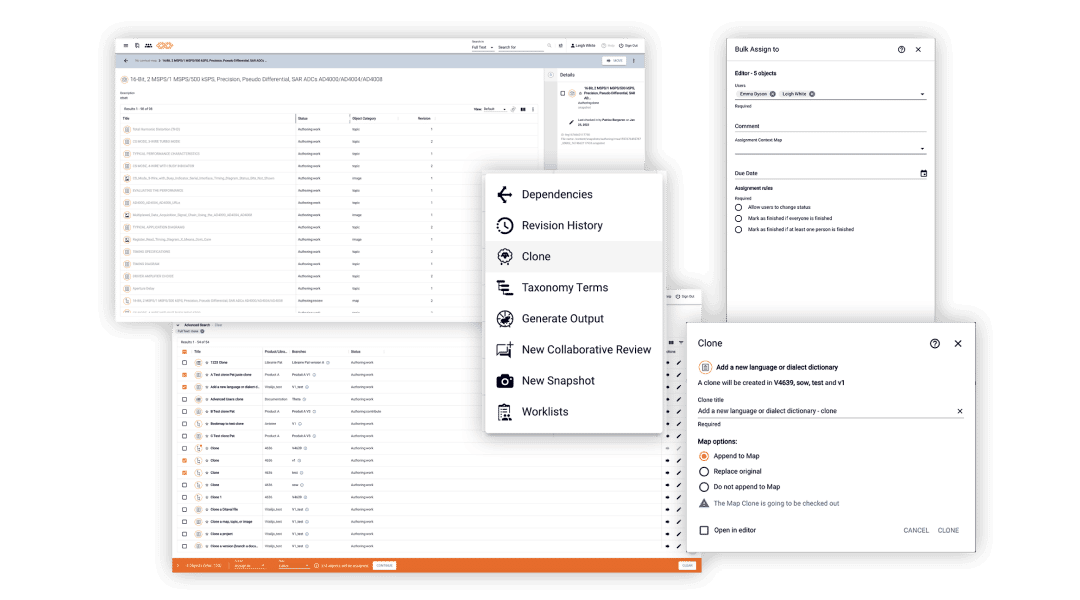This screenshot has height=600, width=1080.
Task: Open help in Bulk Assign dialog
Action: coord(901,49)
